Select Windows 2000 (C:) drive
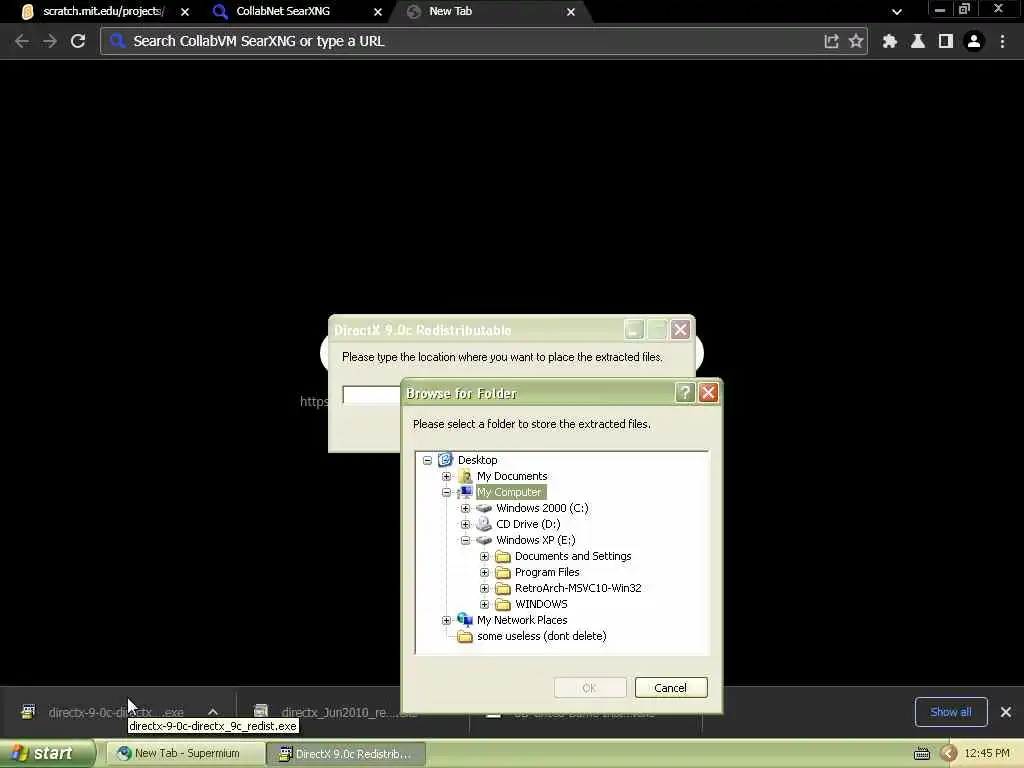This screenshot has height=768, width=1024. pyautogui.click(x=542, y=508)
